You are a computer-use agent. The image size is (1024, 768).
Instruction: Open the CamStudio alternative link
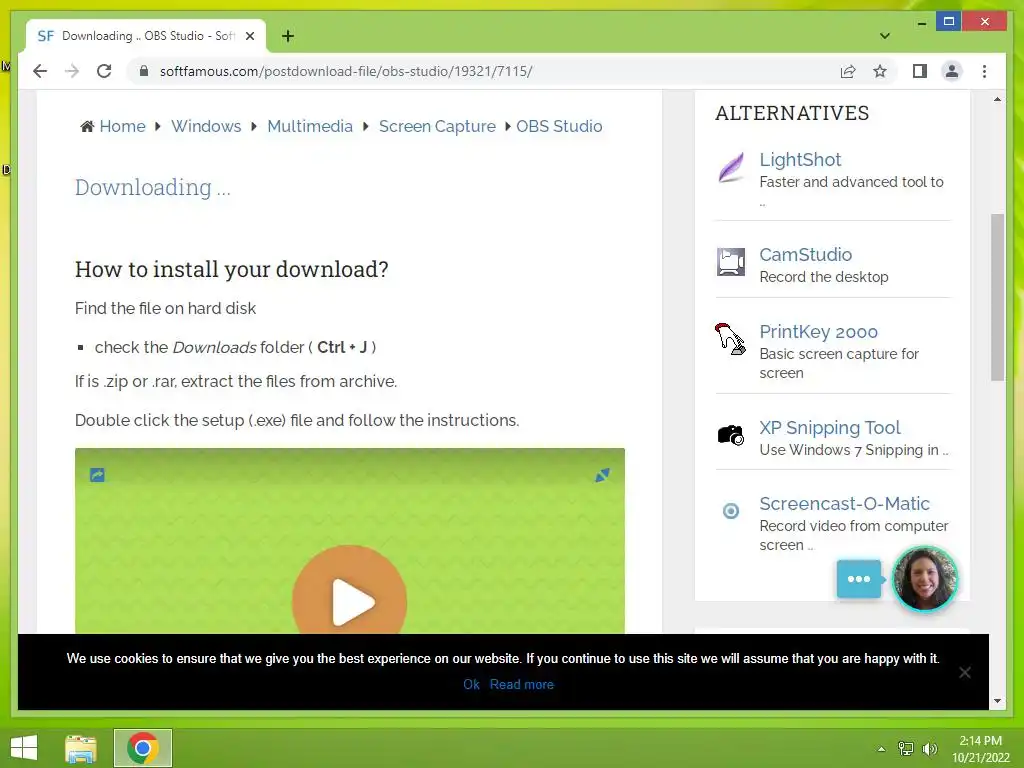(805, 254)
